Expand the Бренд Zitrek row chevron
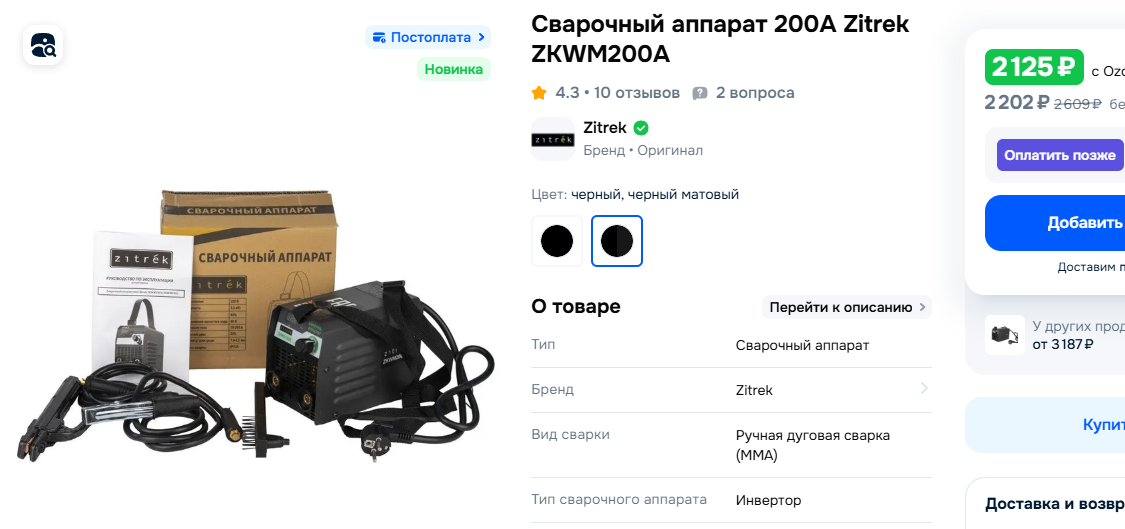The height and width of the screenshot is (529, 1125). [x=924, y=388]
